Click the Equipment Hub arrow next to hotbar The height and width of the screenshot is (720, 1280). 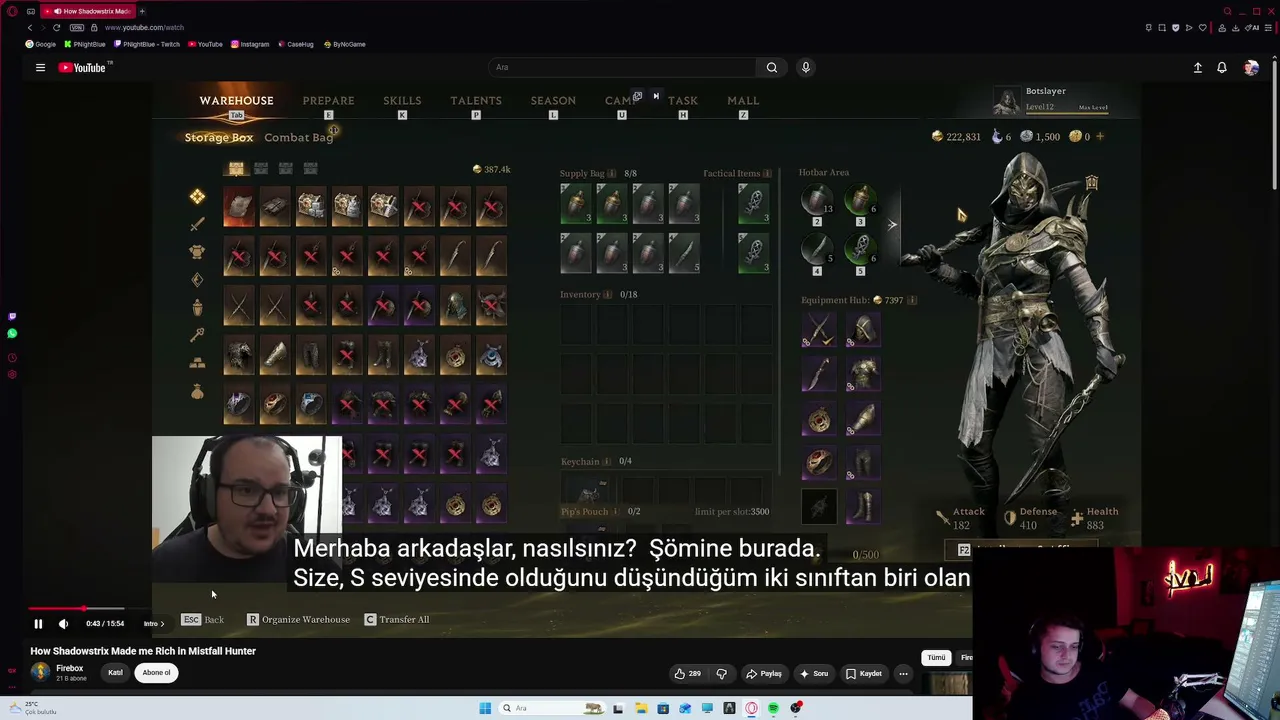[x=892, y=225]
